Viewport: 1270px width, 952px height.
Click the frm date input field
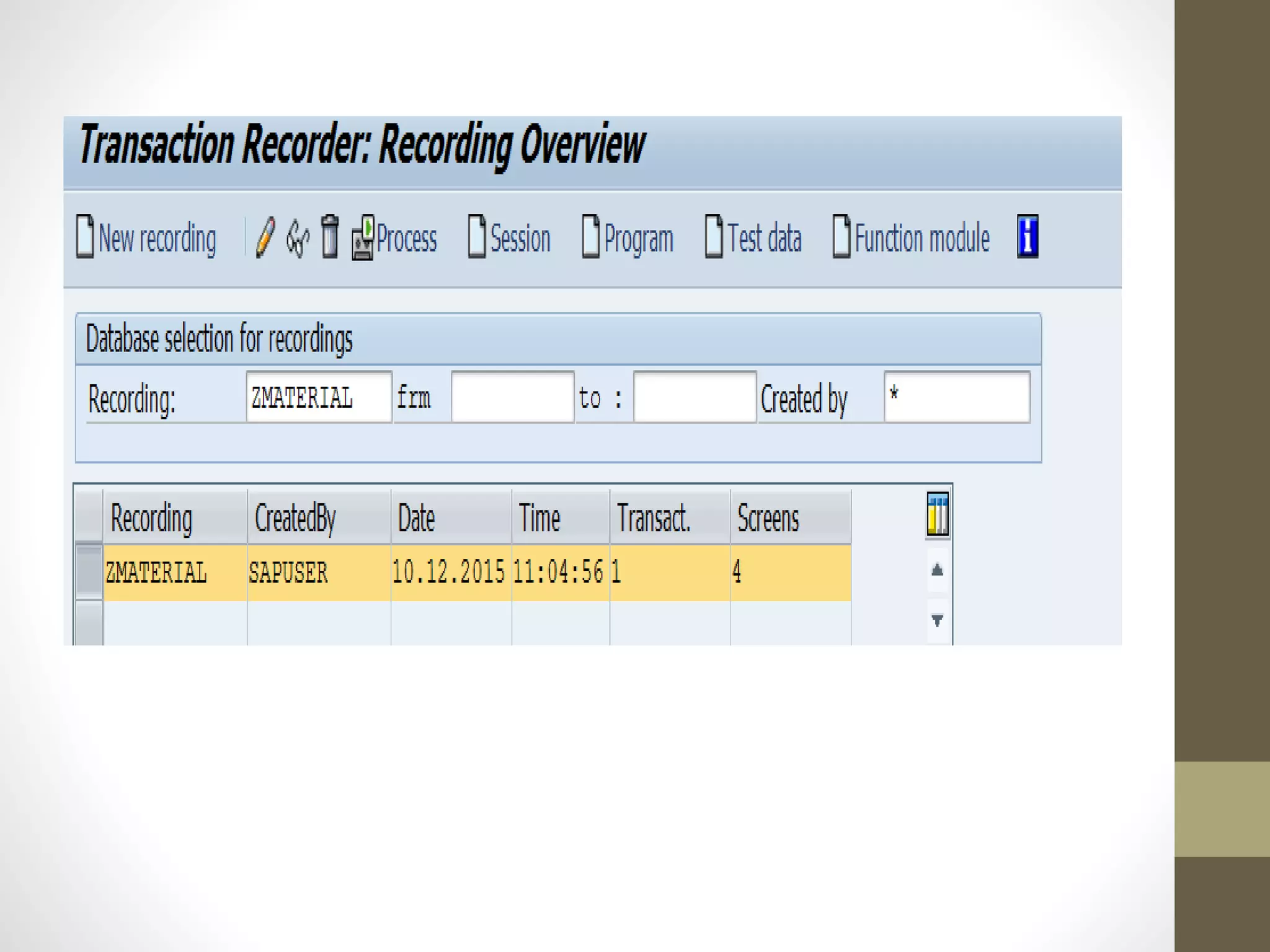coord(512,397)
